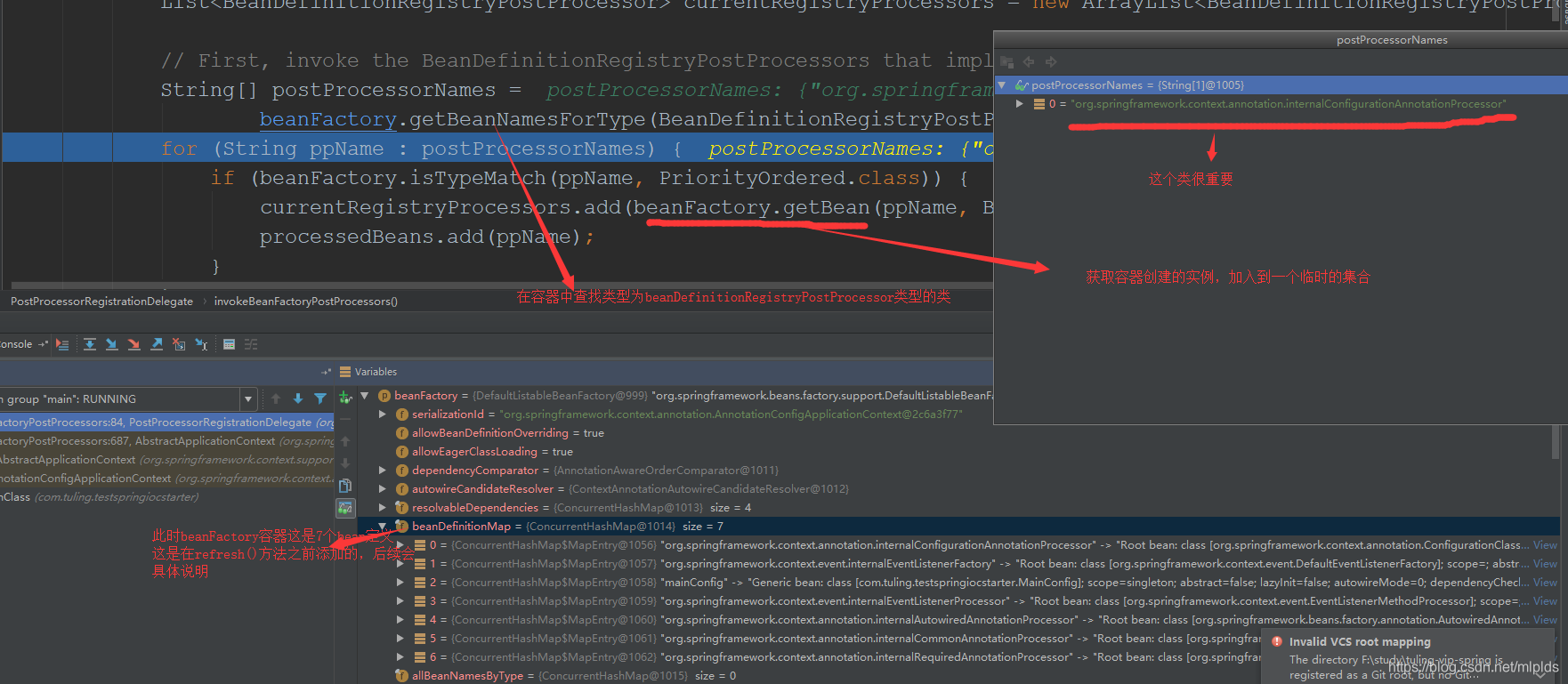Click the PostProcessorRegistrationDelegate breadcrumb

(101, 302)
